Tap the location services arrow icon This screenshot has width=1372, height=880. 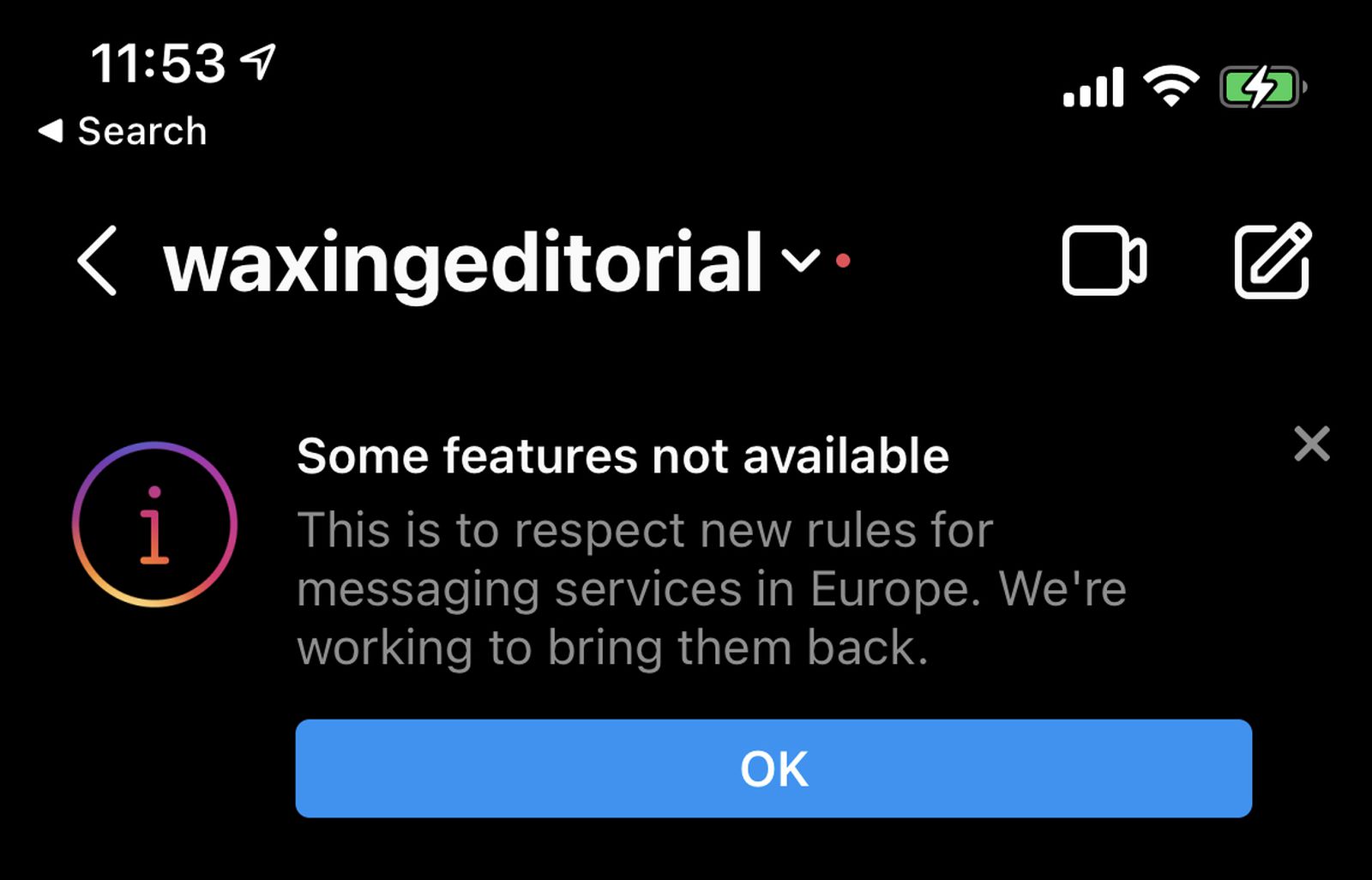pos(258,62)
